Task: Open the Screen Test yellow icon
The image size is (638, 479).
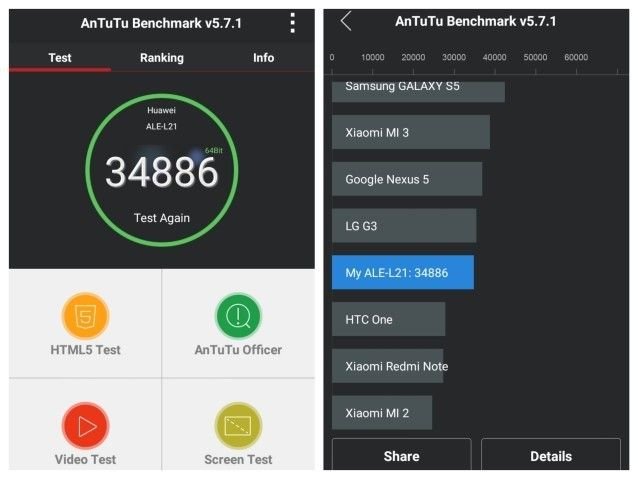Action: pos(238,426)
